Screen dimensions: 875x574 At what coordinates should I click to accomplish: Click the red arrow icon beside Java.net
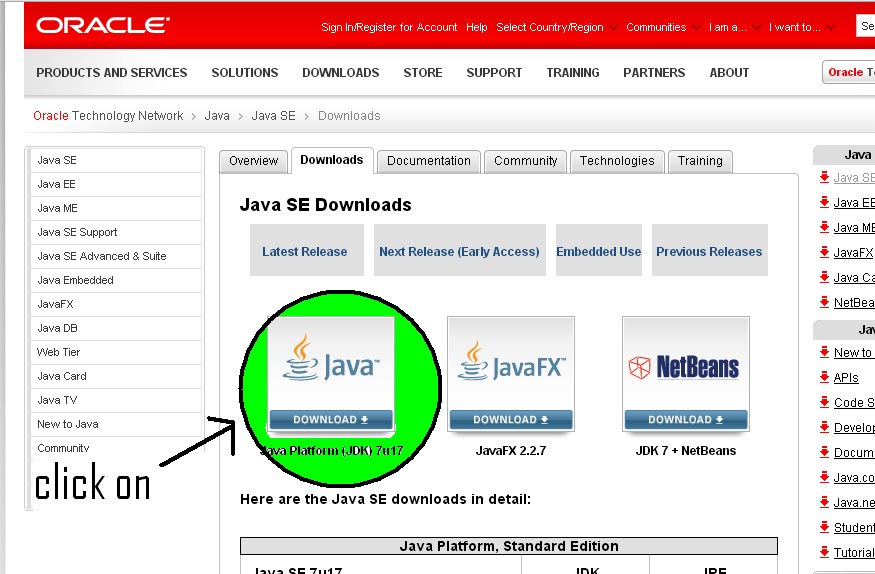pos(824,502)
